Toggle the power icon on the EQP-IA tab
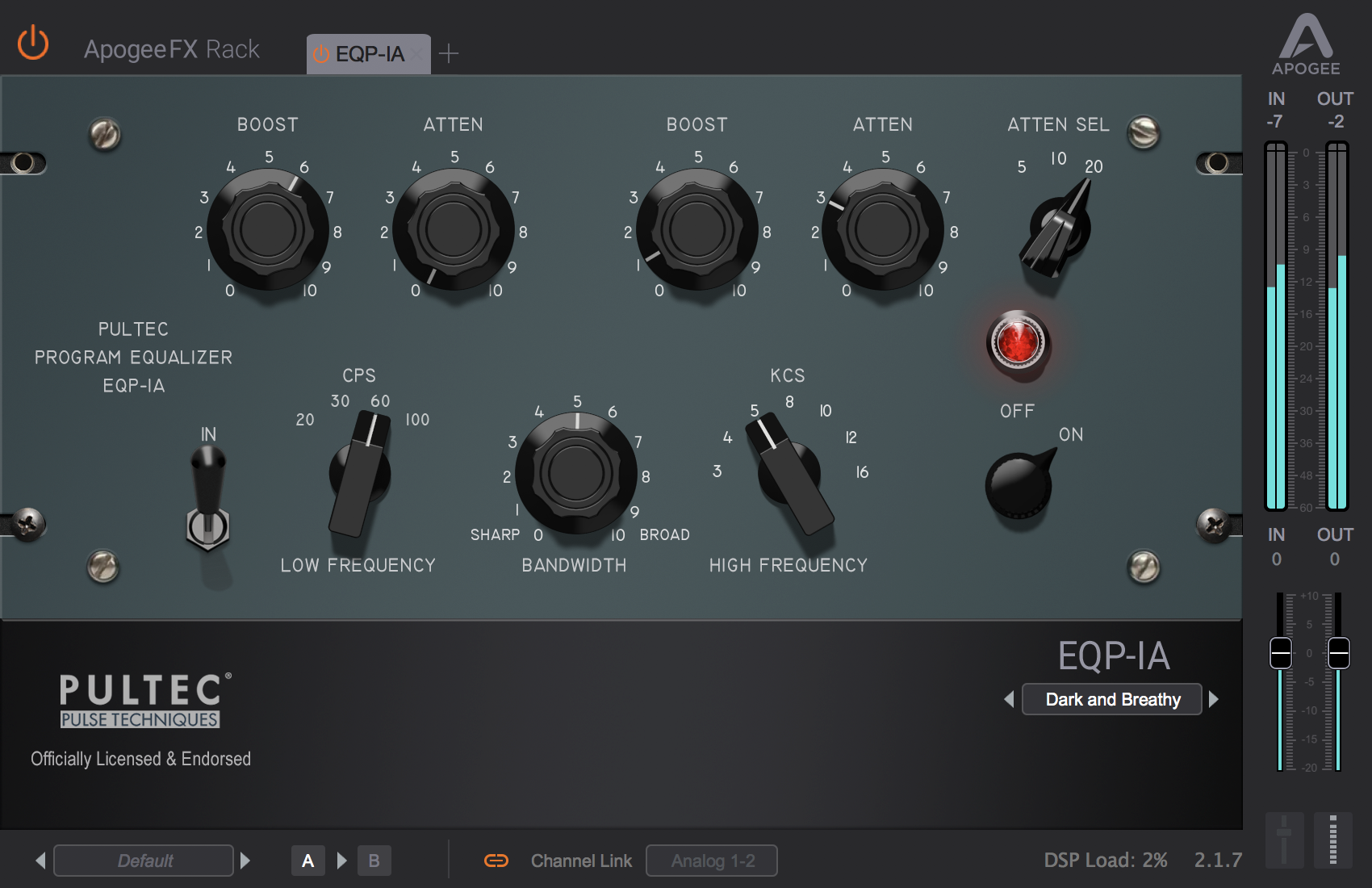 coord(321,54)
